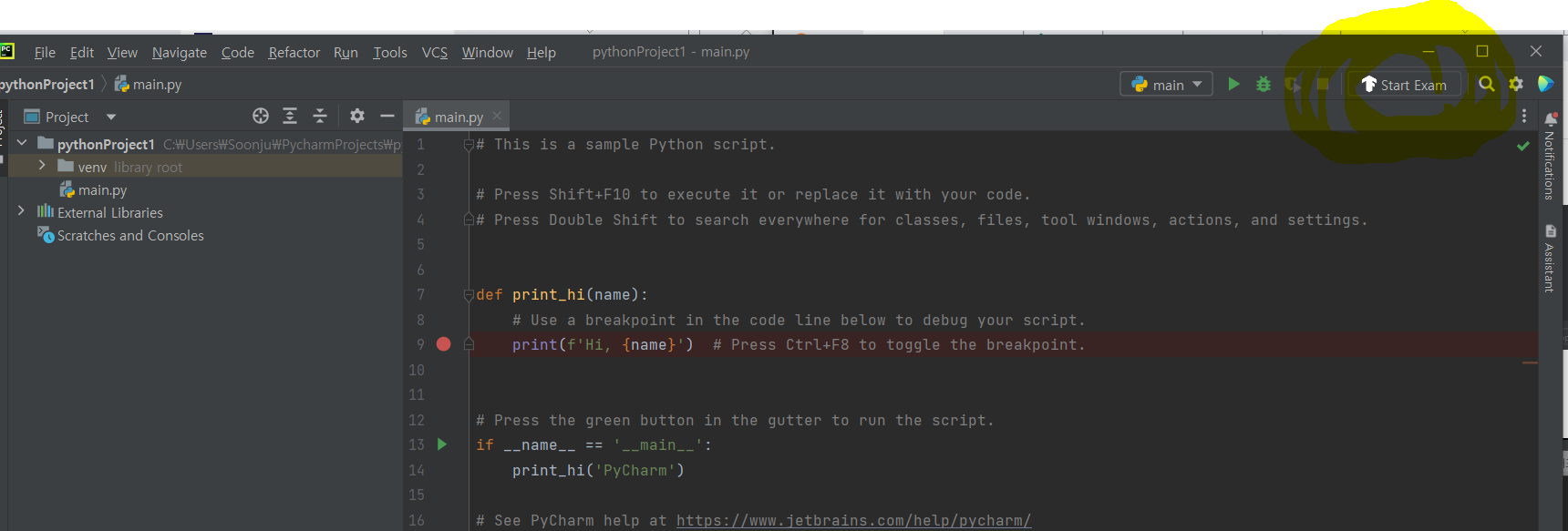Expand the venv folder chevron
The width and height of the screenshot is (1568, 531).
(42, 166)
